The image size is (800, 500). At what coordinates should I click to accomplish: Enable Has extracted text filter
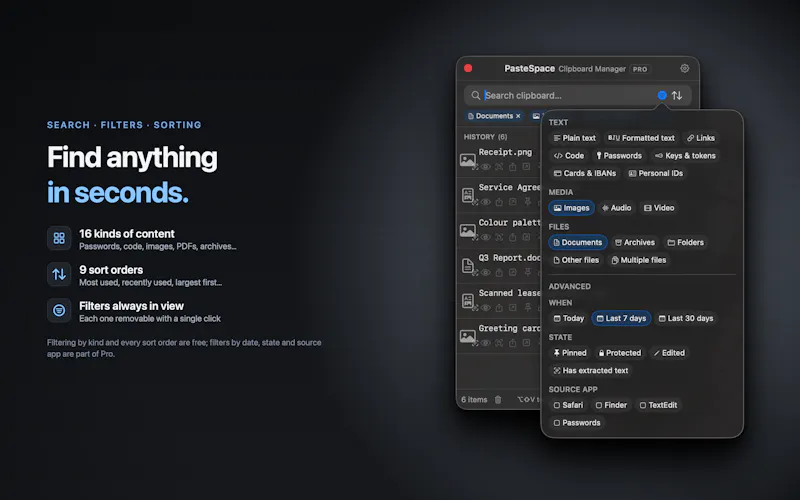(591, 370)
